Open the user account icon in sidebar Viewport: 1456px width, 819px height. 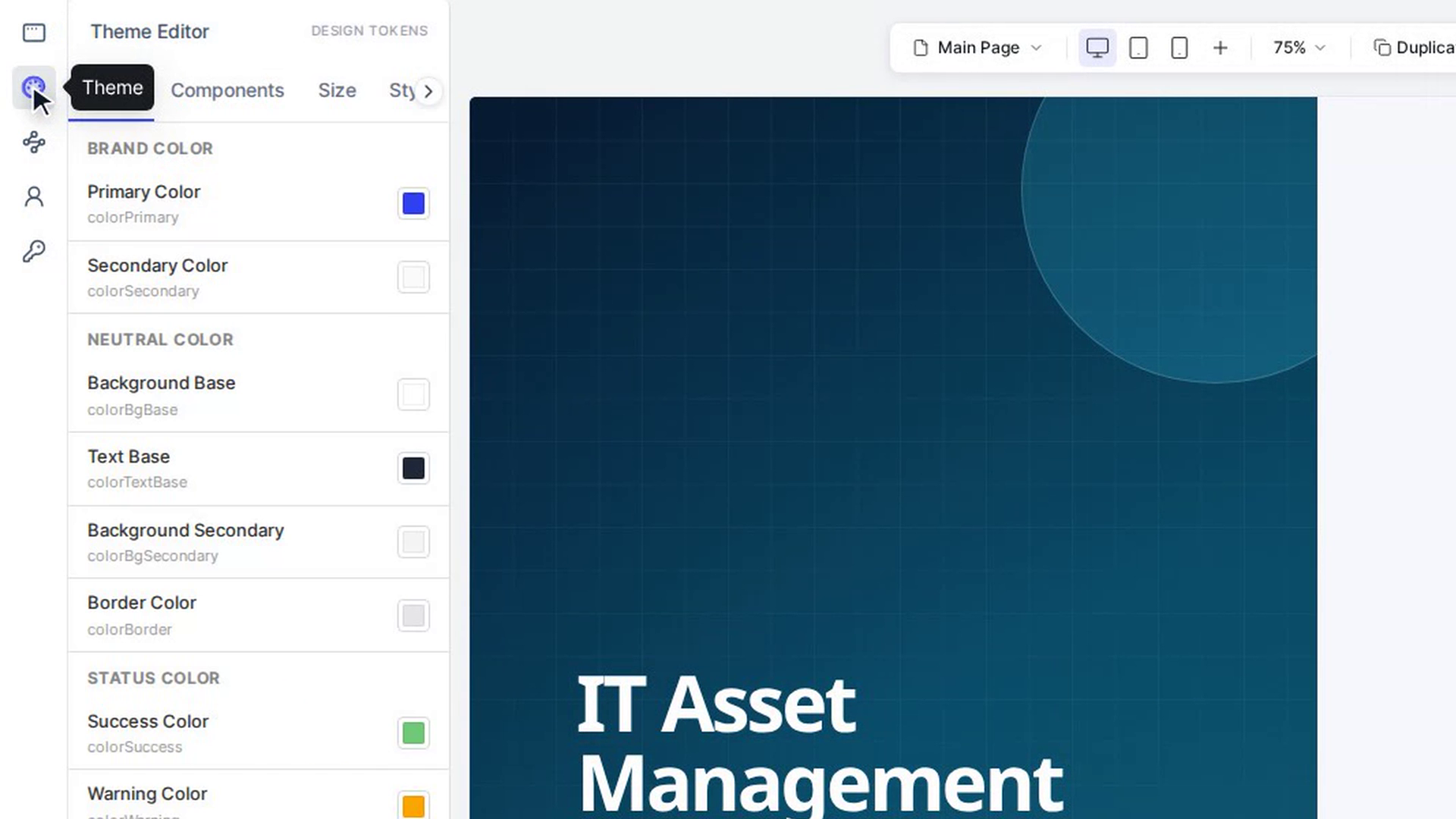pos(33,196)
